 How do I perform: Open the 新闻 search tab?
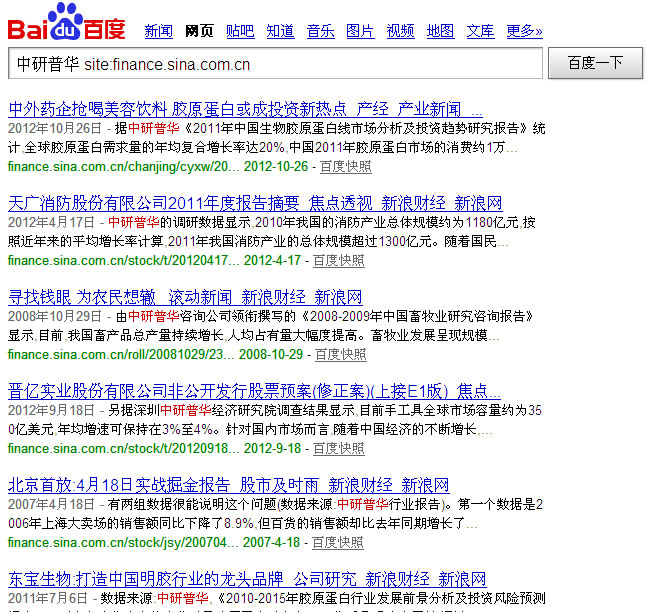159,31
